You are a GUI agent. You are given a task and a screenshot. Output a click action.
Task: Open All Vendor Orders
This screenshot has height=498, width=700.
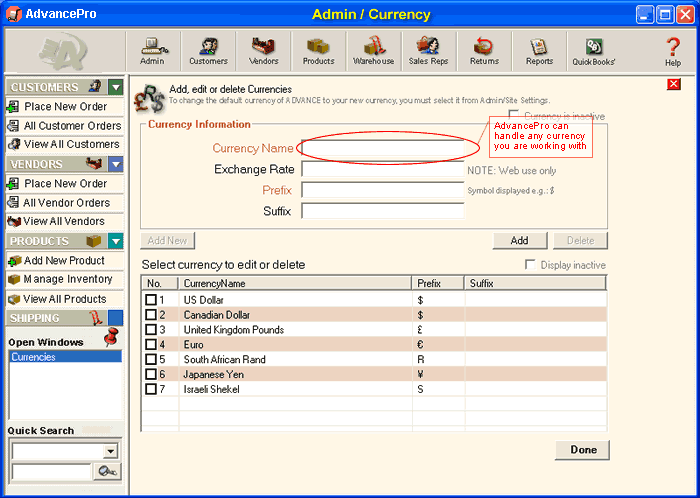[x=65, y=203]
